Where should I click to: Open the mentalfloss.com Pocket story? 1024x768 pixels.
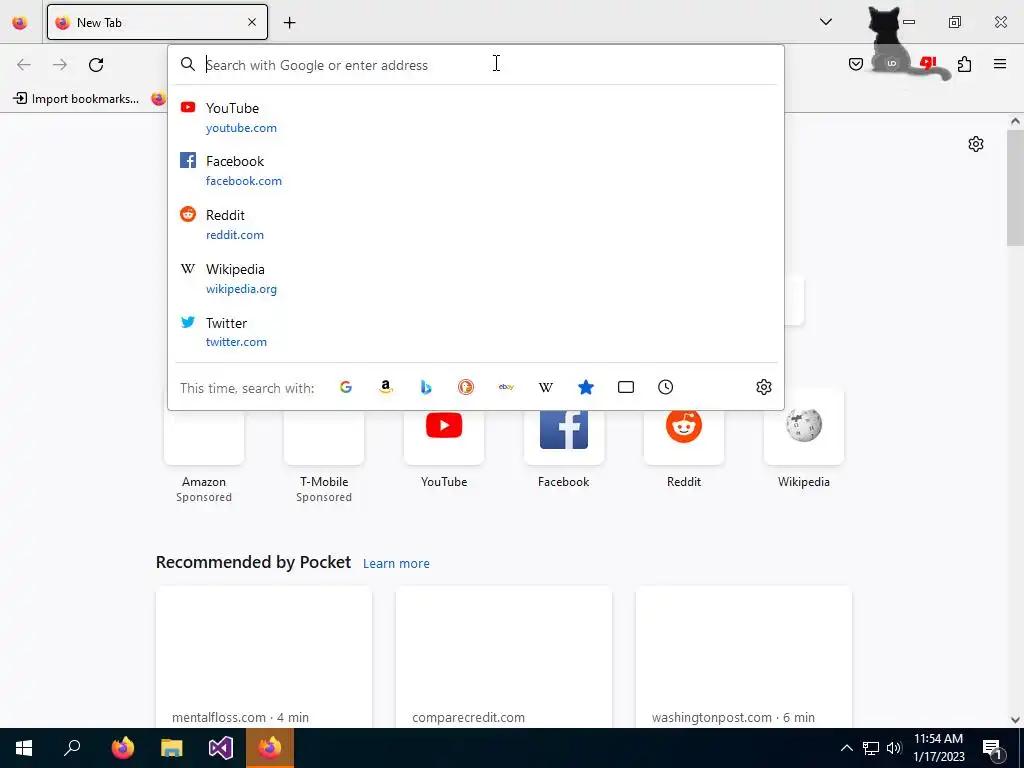click(x=264, y=656)
